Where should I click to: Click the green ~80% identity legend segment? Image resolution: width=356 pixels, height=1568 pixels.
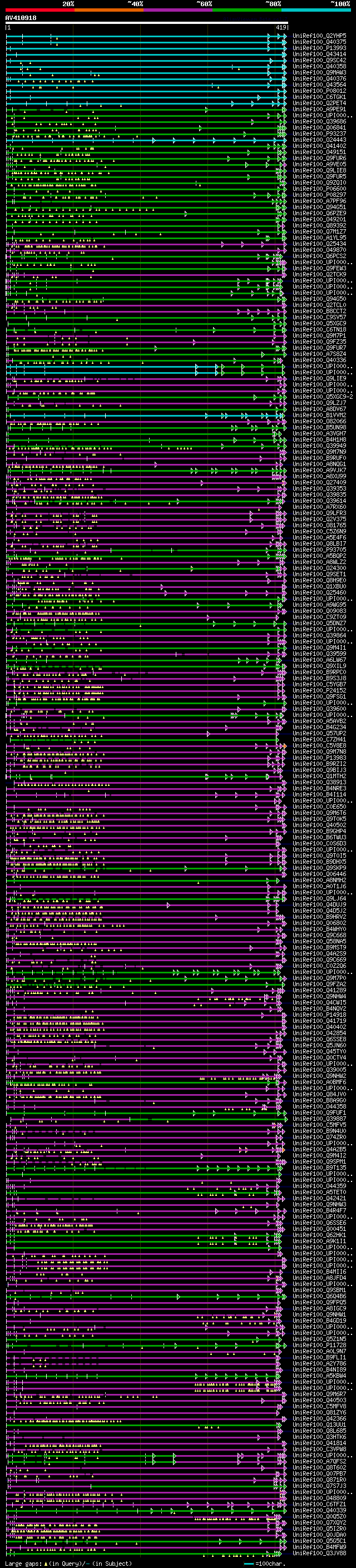[x=247, y=10]
